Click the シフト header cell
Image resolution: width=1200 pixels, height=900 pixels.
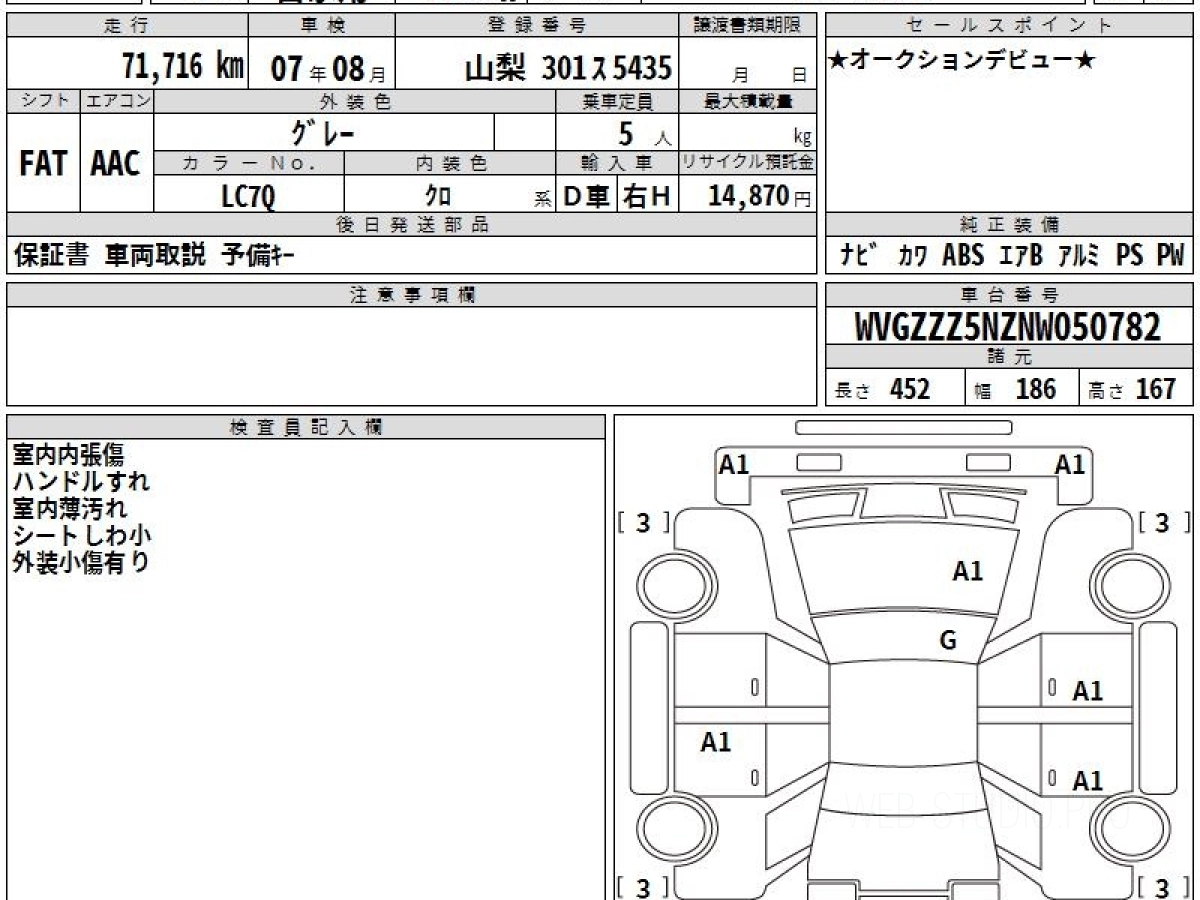tap(44, 101)
